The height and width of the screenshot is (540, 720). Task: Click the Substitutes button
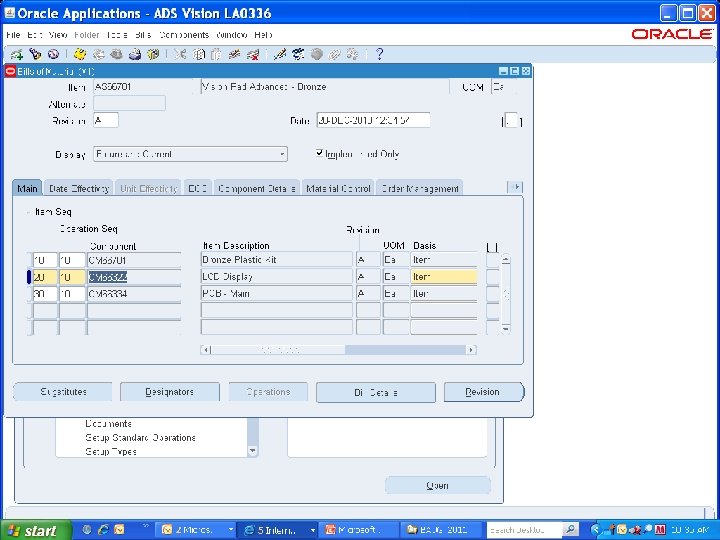63,392
